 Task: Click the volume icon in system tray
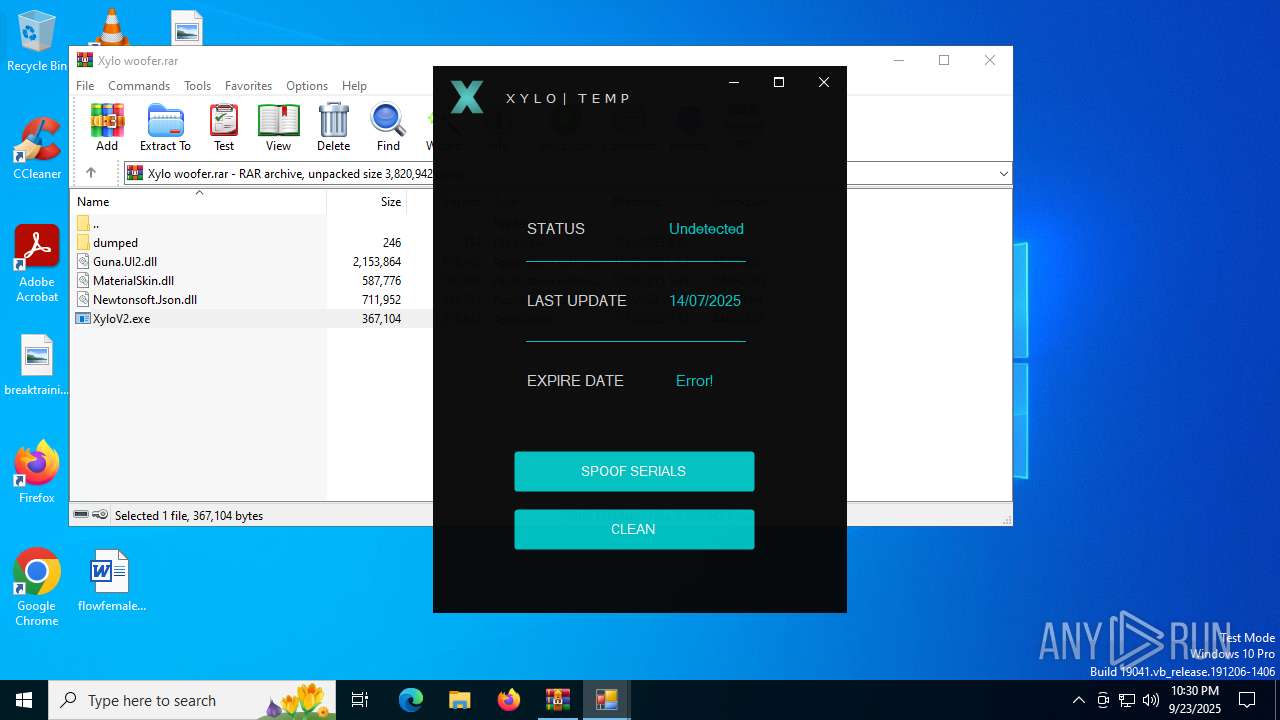pos(1151,700)
